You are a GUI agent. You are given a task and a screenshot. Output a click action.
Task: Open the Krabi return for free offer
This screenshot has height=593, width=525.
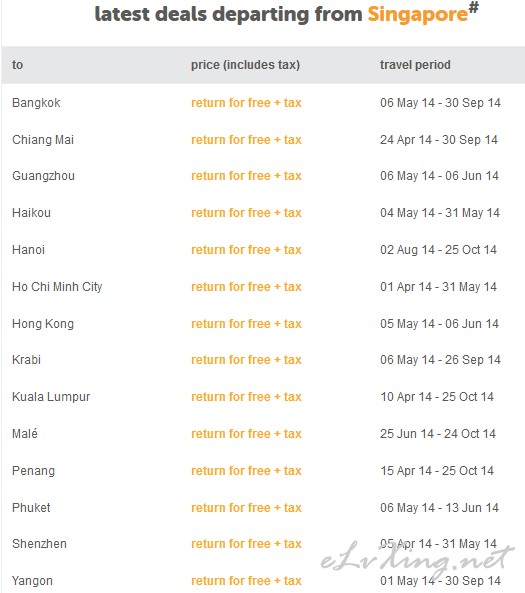point(246,360)
